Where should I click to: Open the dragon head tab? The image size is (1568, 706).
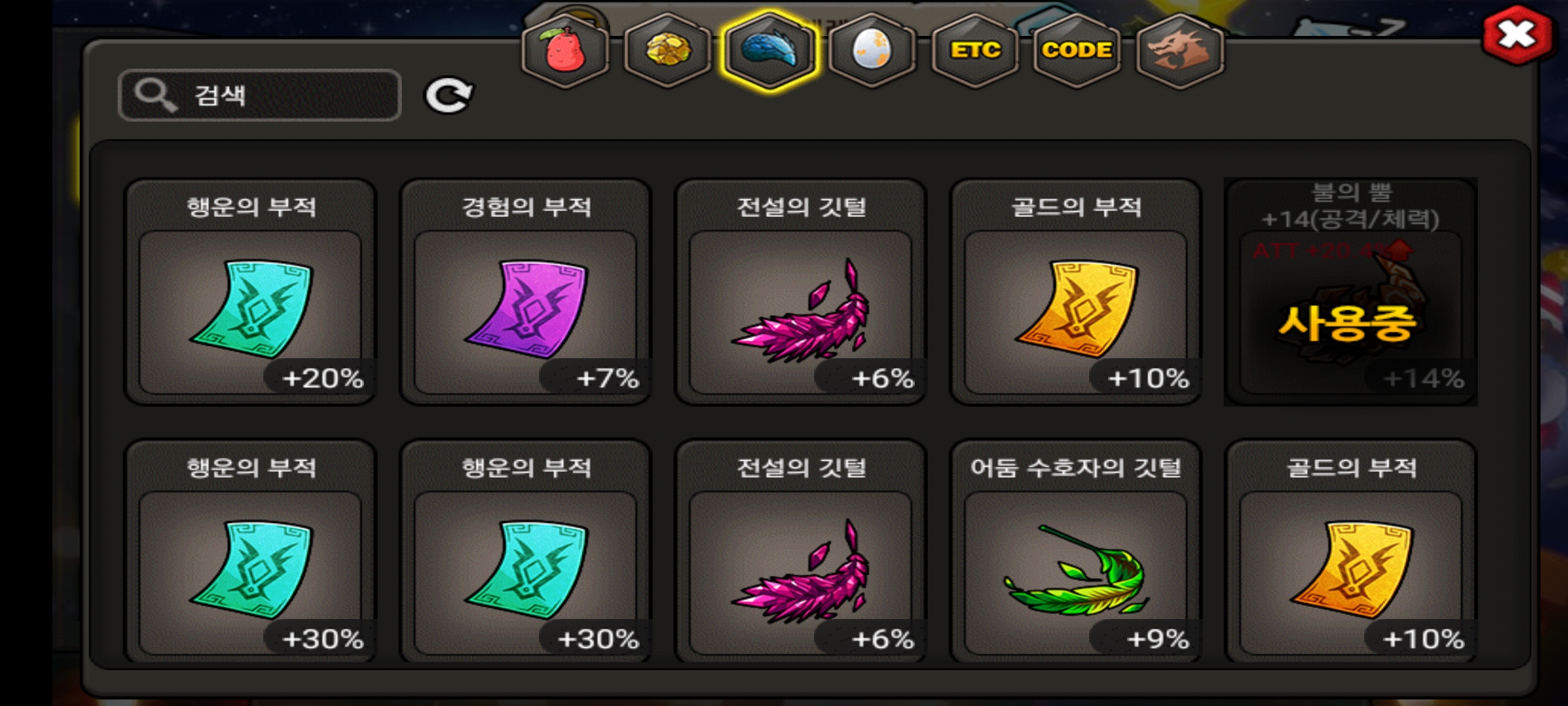[x=1180, y=50]
